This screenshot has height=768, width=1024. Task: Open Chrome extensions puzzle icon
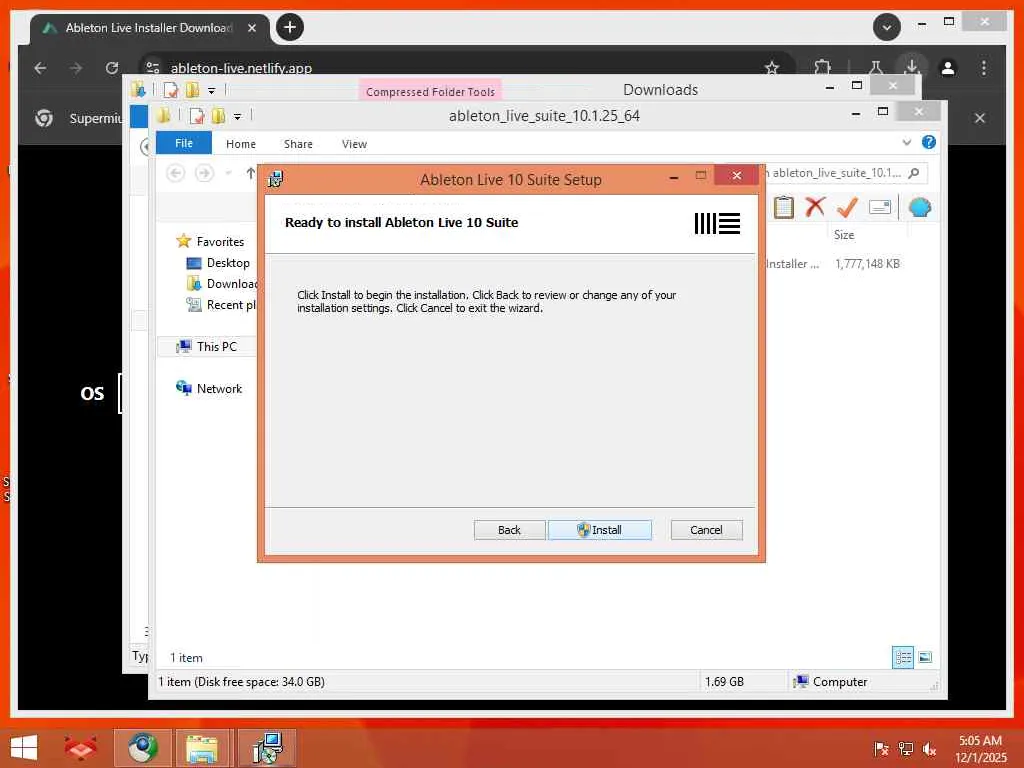(x=823, y=68)
